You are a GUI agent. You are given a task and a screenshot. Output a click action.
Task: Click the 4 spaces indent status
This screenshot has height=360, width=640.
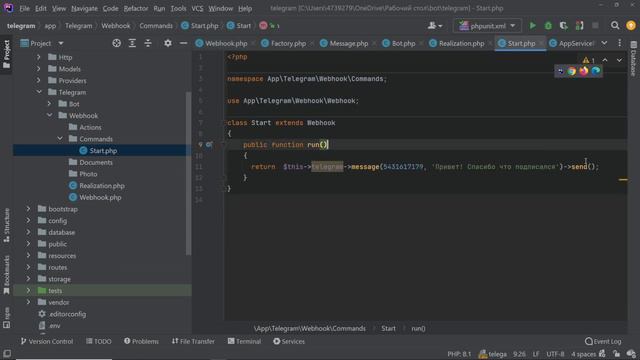pyautogui.click(x=584, y=354)
